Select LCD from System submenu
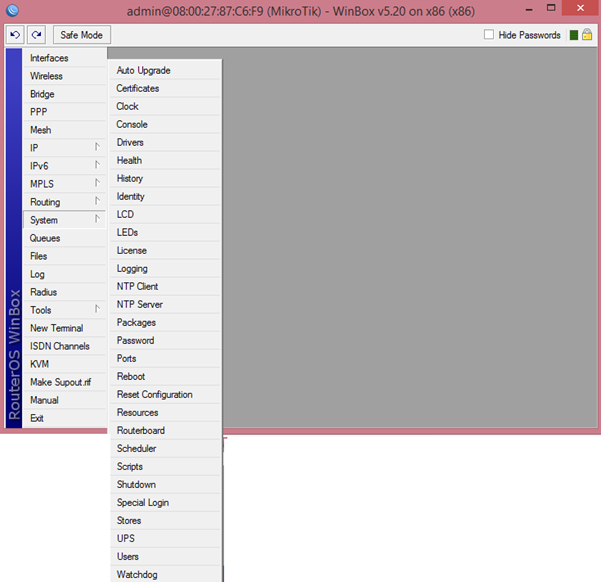601x582 pixels. tap(165, 214)
